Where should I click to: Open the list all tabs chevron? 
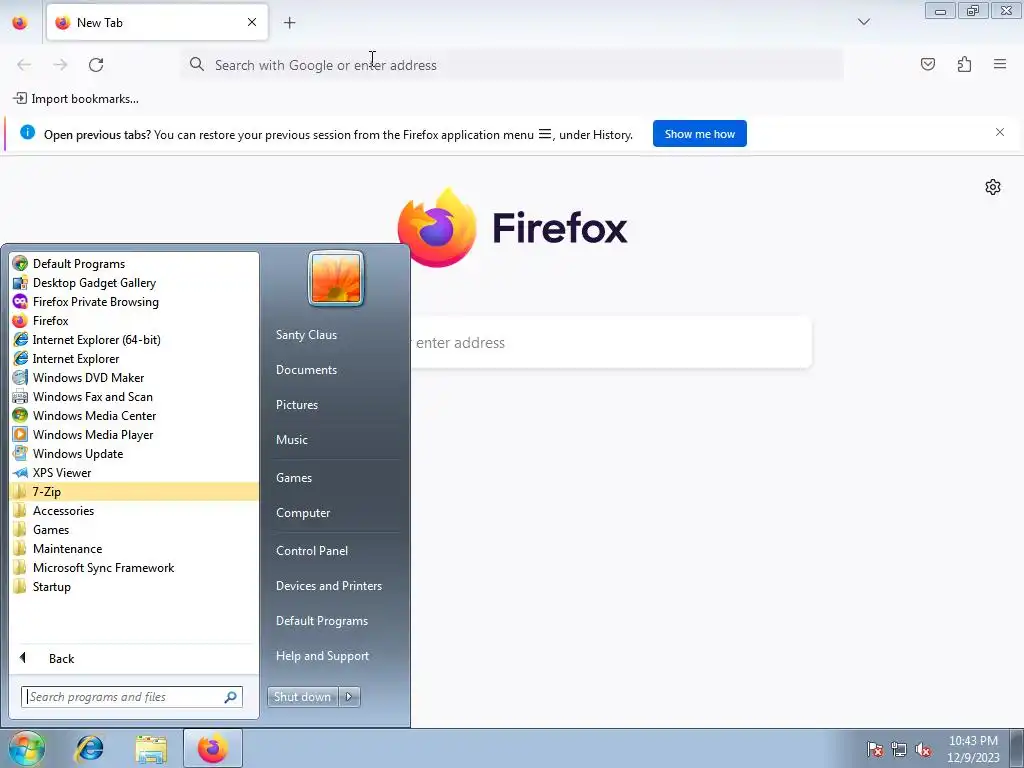pos(863,22)
